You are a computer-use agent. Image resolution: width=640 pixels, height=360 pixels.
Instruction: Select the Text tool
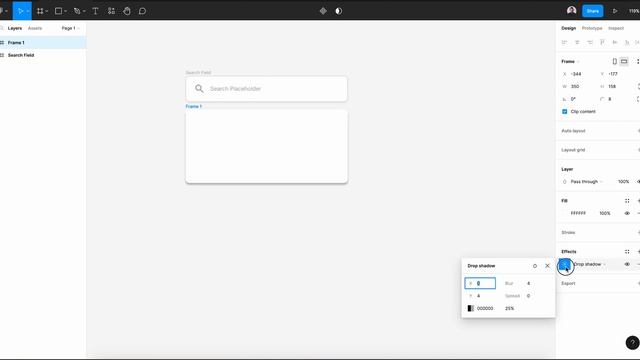95,11
